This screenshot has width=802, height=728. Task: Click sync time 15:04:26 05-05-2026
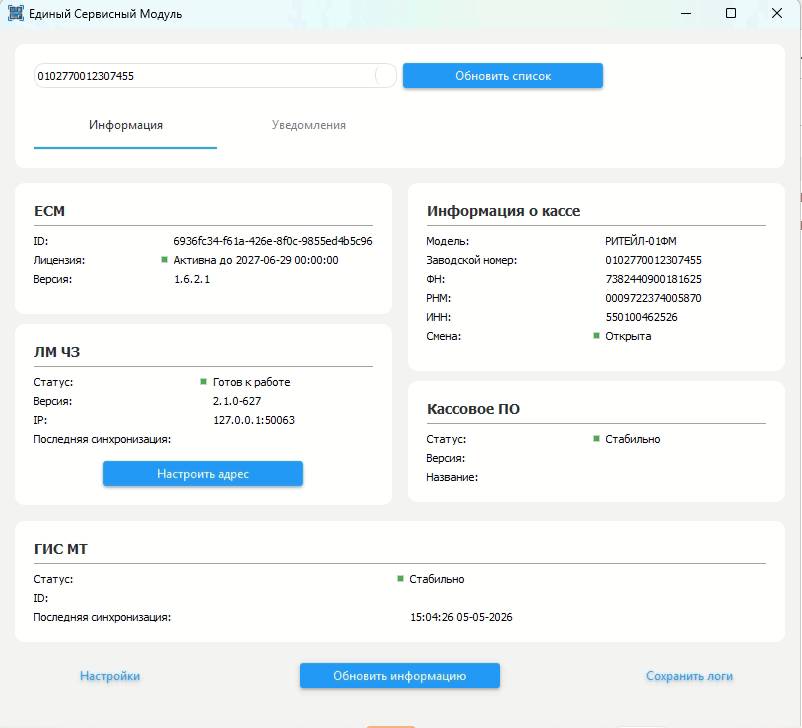(x=461, y=617)
